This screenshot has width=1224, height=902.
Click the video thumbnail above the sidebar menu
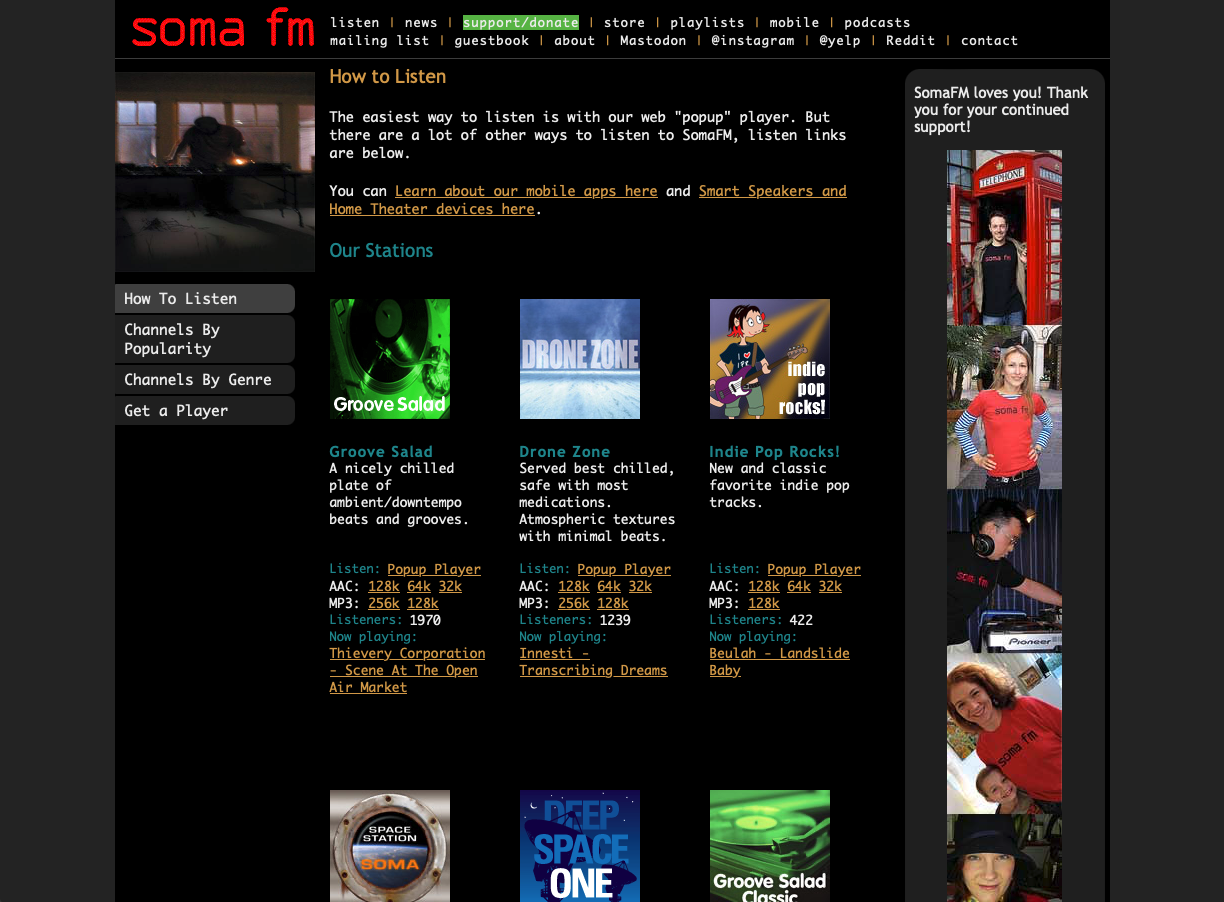[x=216, y=171]
